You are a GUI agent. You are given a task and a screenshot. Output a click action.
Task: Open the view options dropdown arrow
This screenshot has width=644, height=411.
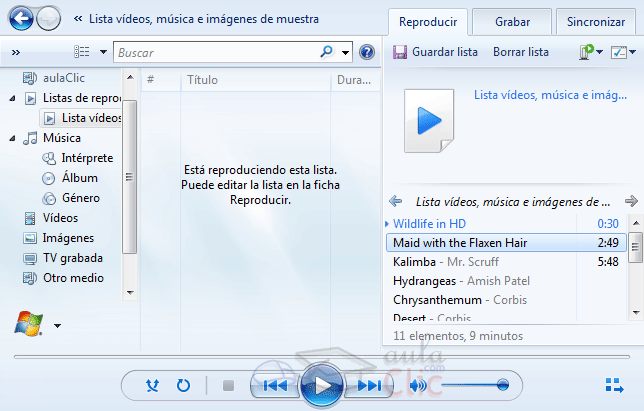(x=103, y=52)
